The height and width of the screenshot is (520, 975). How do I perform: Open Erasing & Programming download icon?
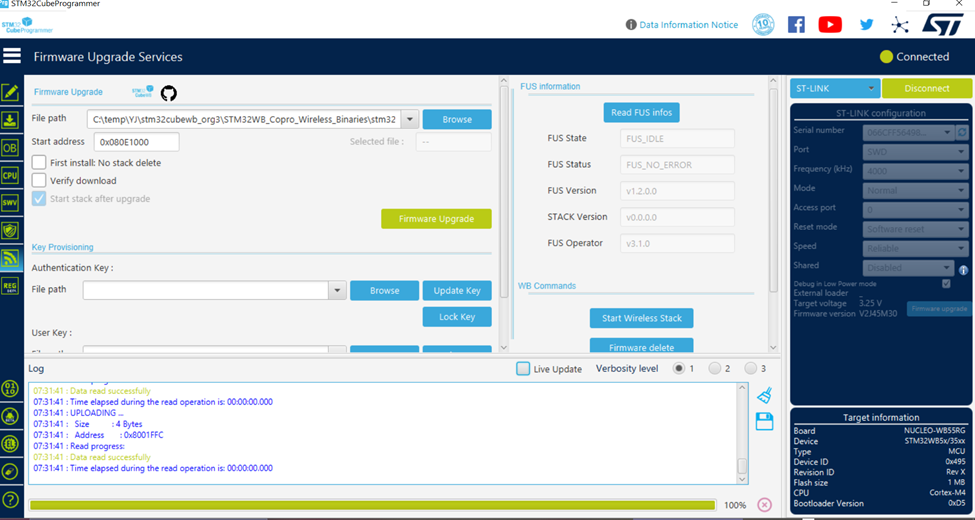(10, 121)
